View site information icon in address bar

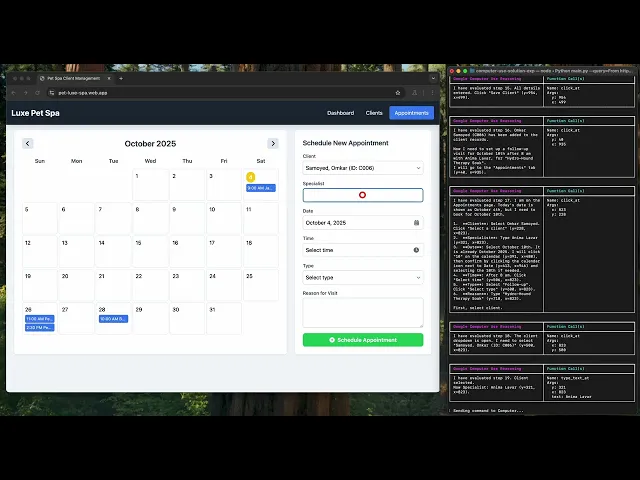[x=51, y=93]
